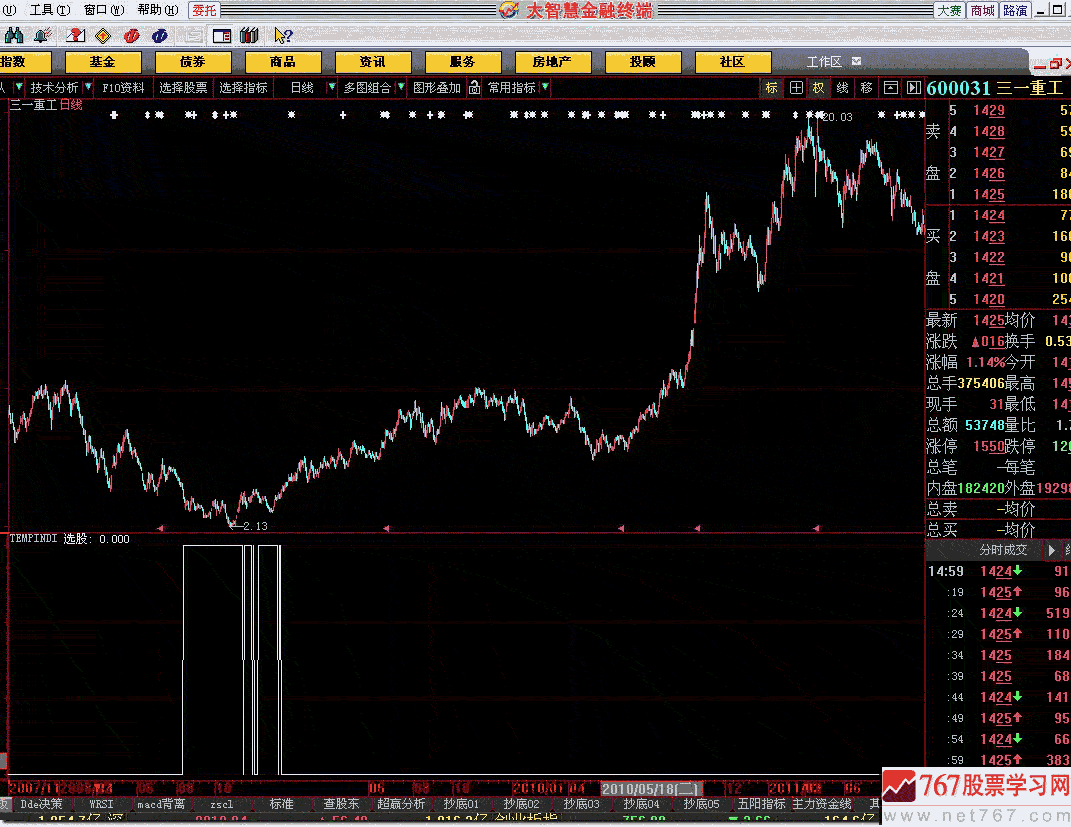Select the 五阳指标 indicator tab
Viewport: 1071px width, 827px height.
(x=762, y=804)
